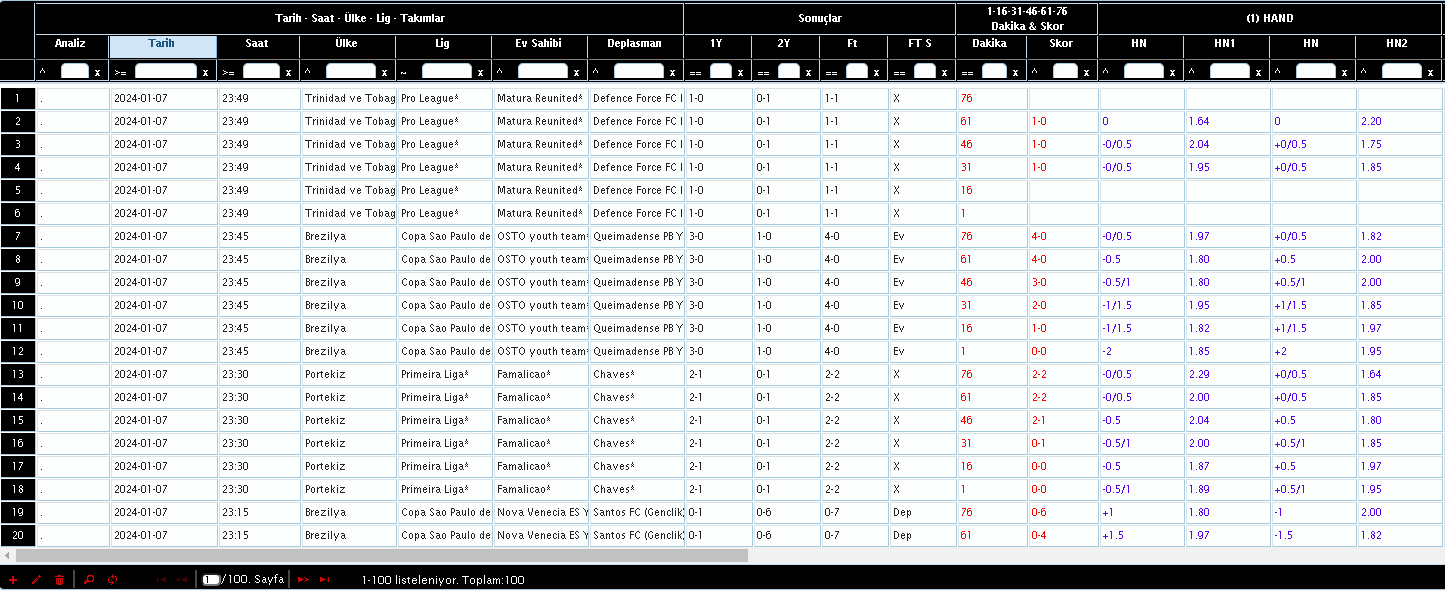Focus the Ev Sahibi filter input field

tap(543, 71)
